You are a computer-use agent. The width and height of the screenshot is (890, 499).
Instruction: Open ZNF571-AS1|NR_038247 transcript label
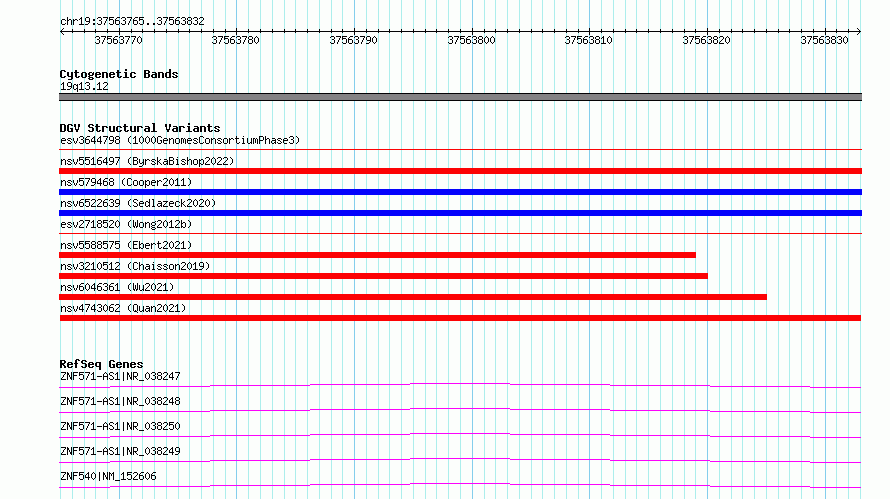(120, 376)
